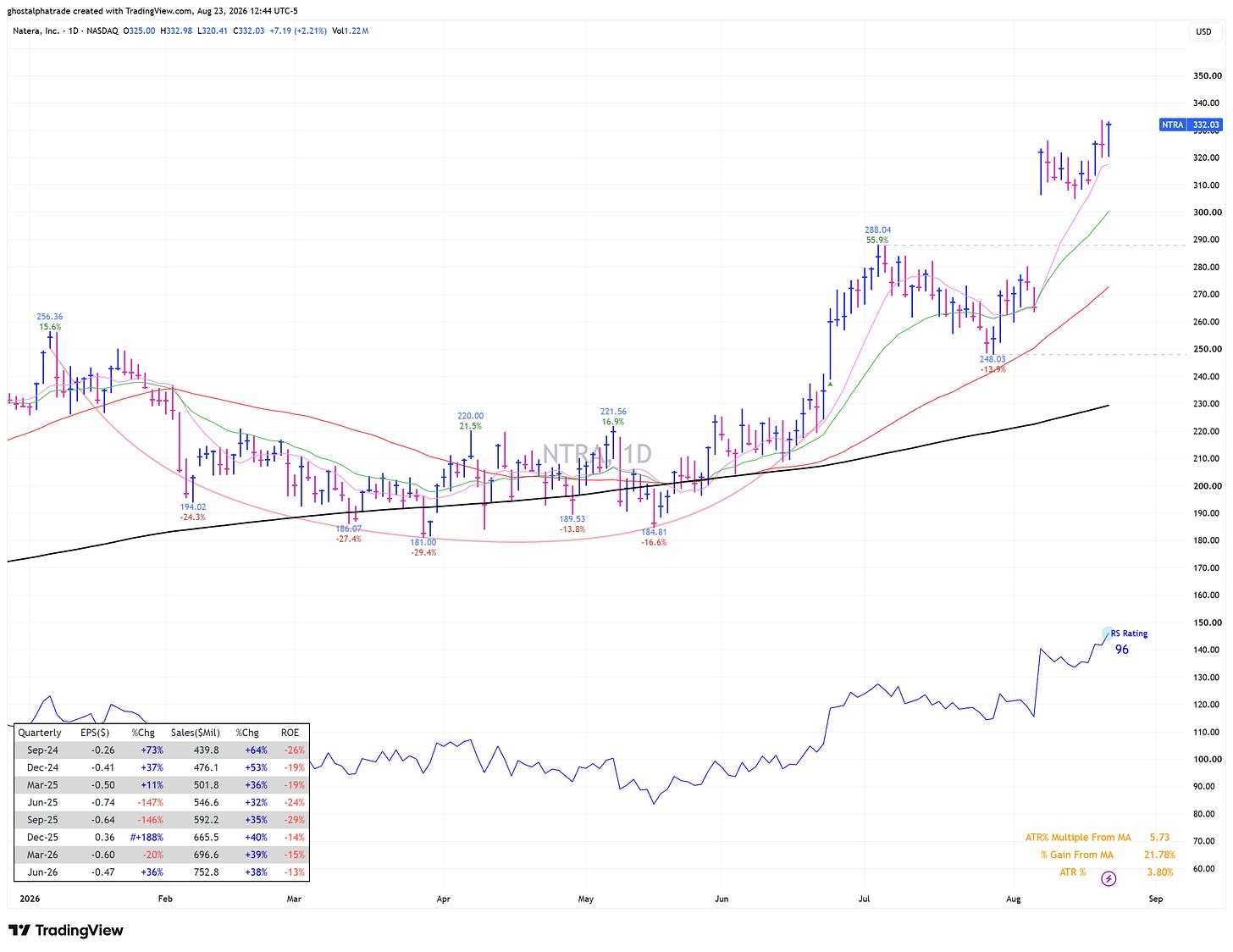Click the purple lightning bolt icon
This screenshot has width=1233, height=952.
click(1109, 878)
